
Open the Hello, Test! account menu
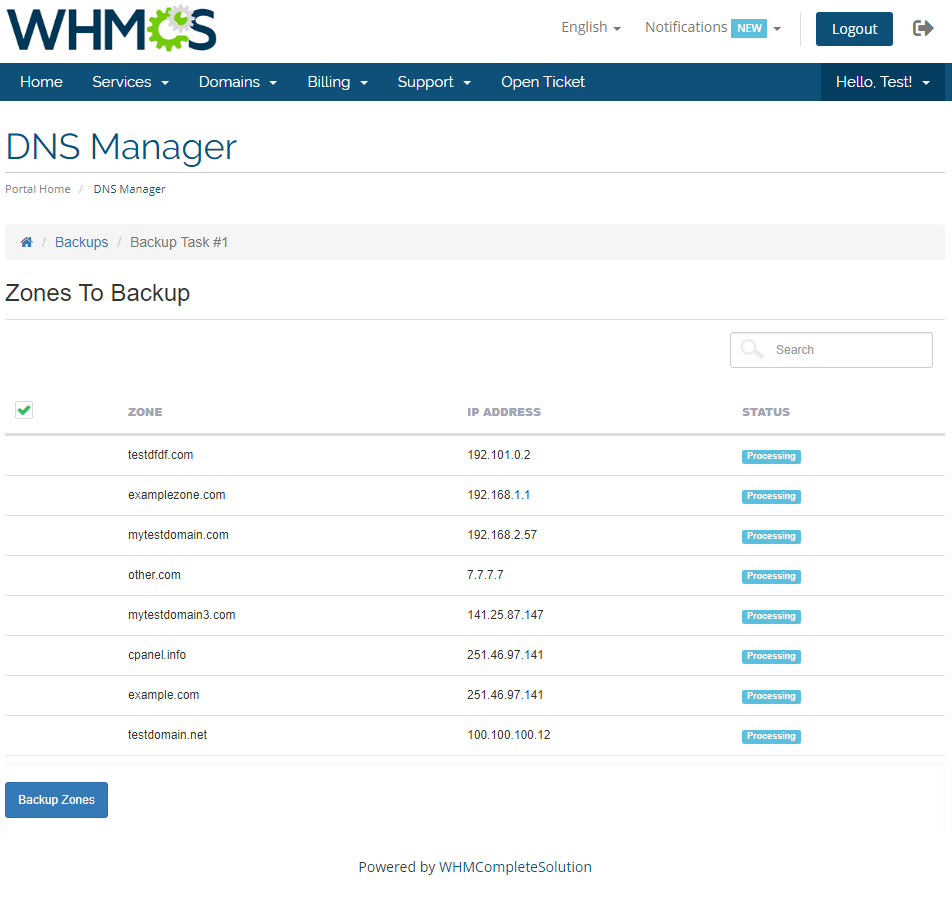[x=882, y=82]
